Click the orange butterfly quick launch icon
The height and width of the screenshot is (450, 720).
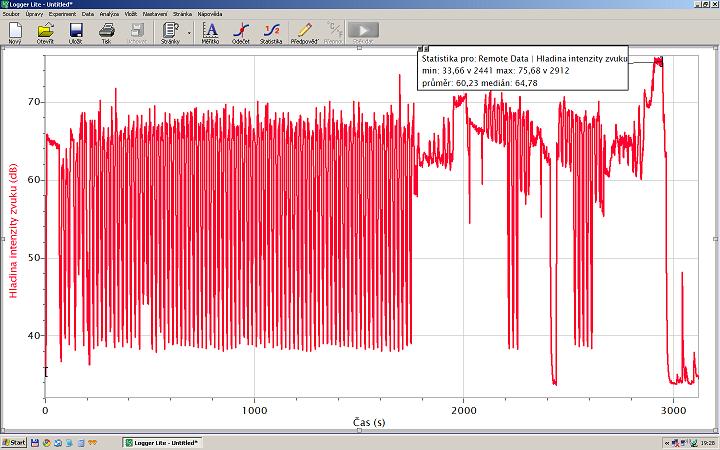tap(92, 443)
